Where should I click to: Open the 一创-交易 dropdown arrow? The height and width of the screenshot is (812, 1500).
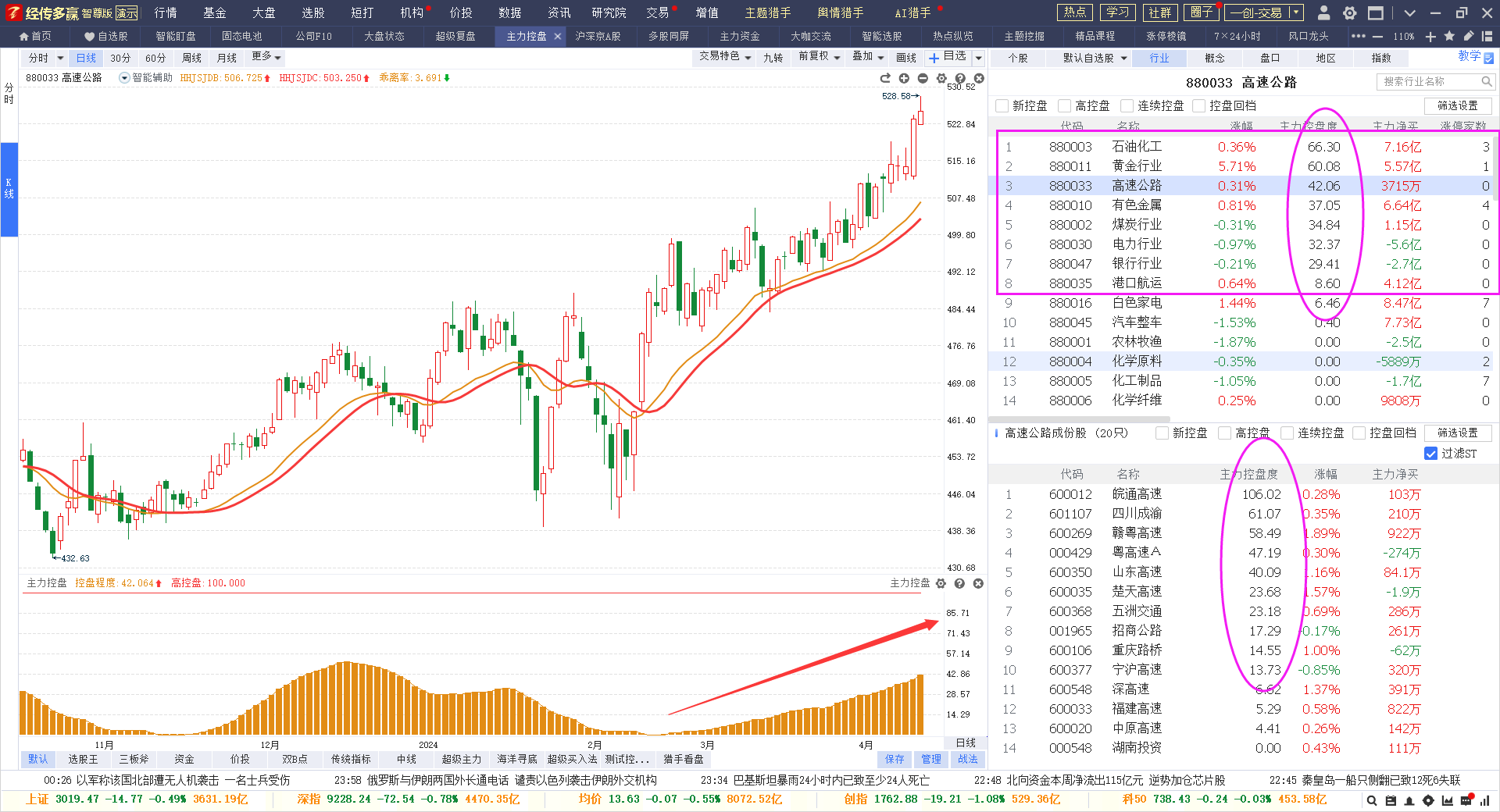[1296, 12]
